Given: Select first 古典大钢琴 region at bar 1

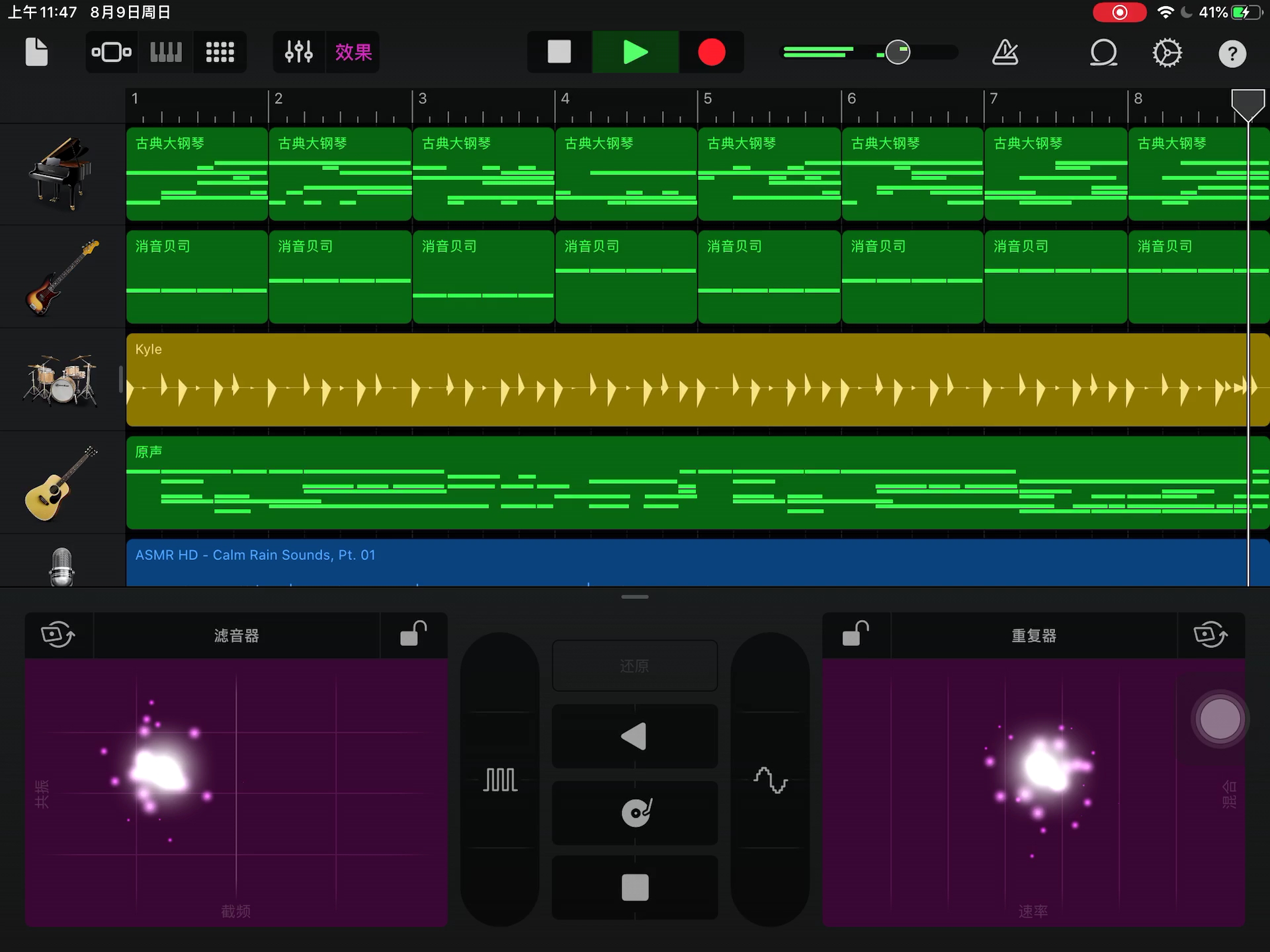Looking at the screenshot, I should click(x=197, y=174).
